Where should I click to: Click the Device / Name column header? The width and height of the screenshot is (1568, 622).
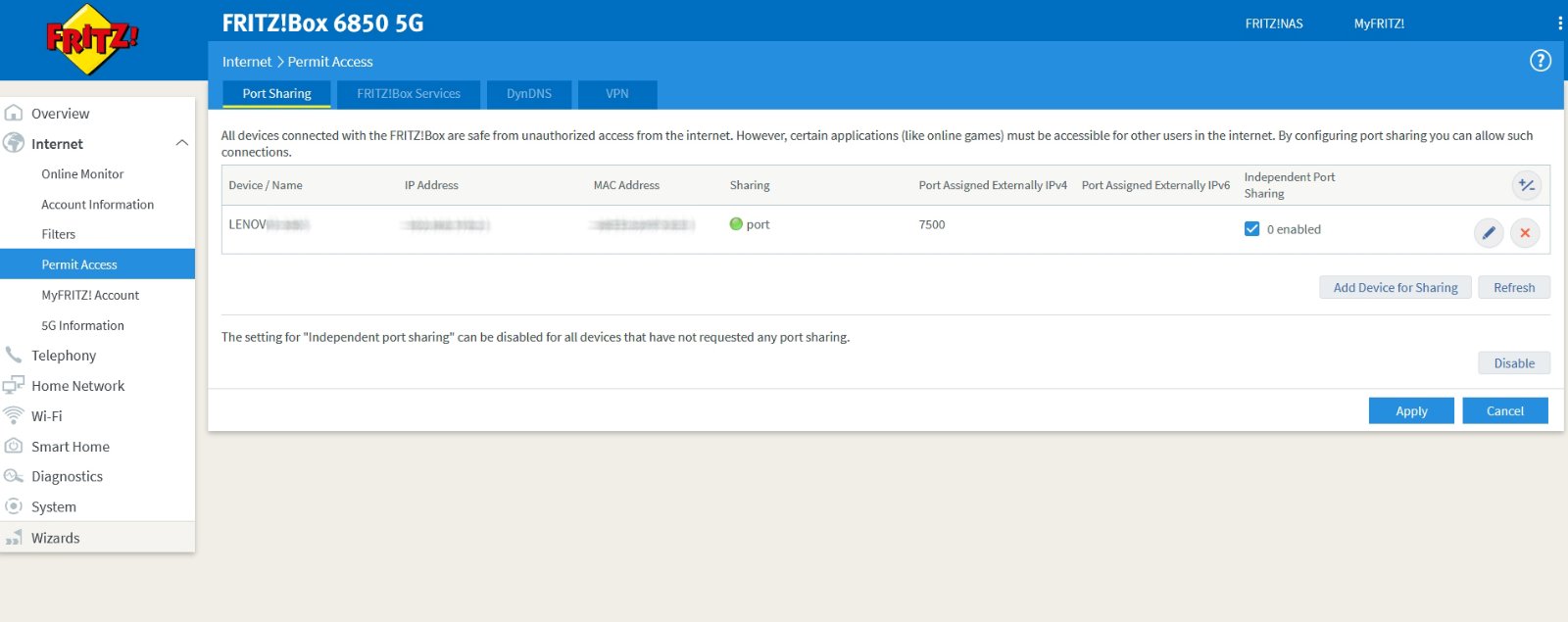pos(266,185)
